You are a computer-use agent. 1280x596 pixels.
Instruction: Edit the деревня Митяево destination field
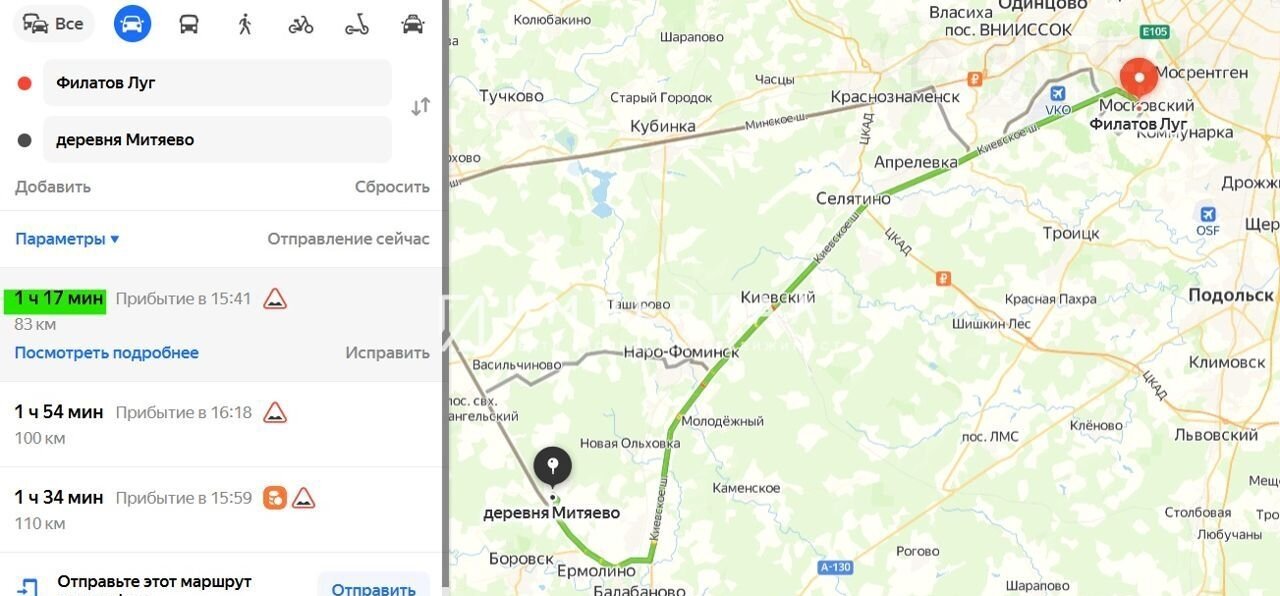click(x=217, y=140)
